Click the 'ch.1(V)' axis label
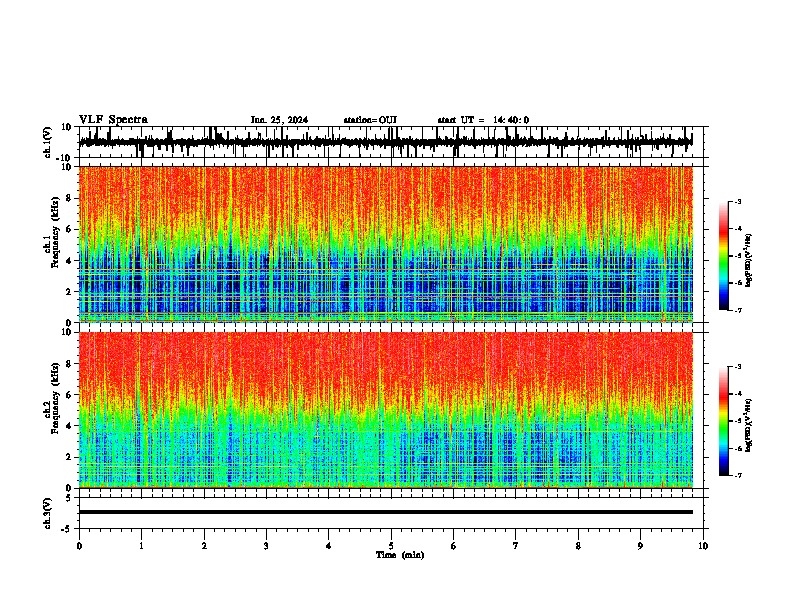This screenshot has width=792, height=612. coord(48,142)
